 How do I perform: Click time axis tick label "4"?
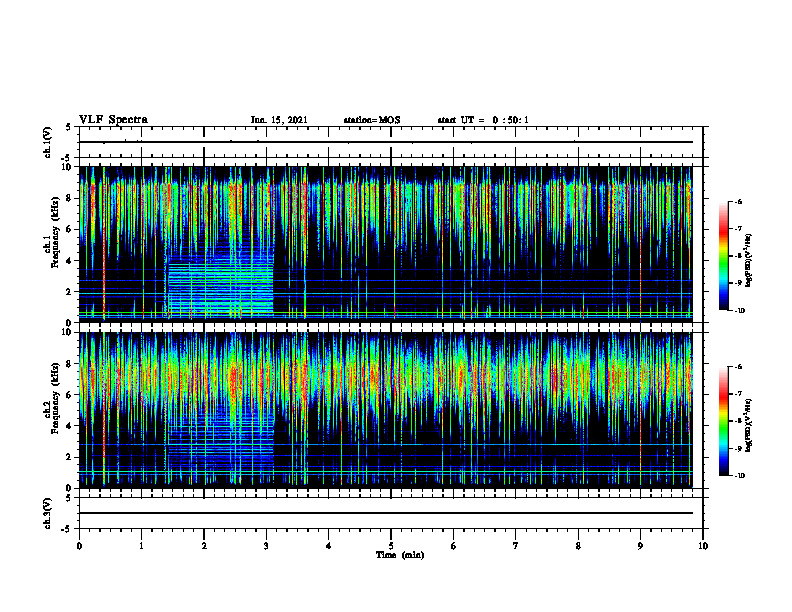point(329,546)
